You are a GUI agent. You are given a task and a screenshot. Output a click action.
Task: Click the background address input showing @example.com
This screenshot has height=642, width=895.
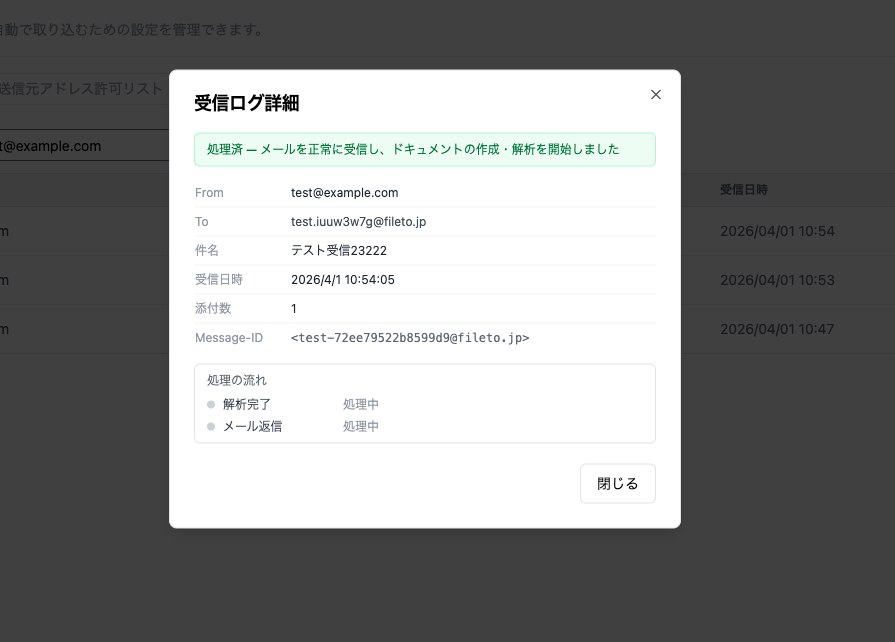(84, 146)
